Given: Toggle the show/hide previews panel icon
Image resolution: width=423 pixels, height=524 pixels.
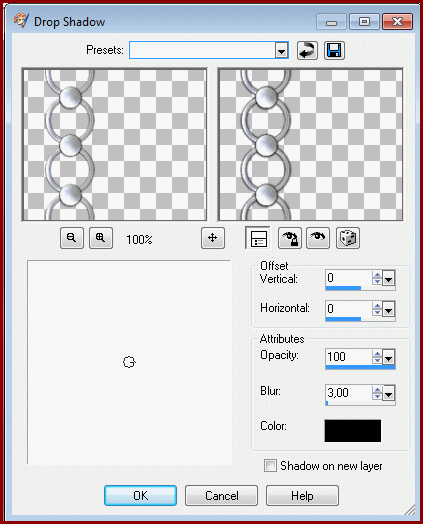Looking at the screenshot, I should tap(258, 238).
